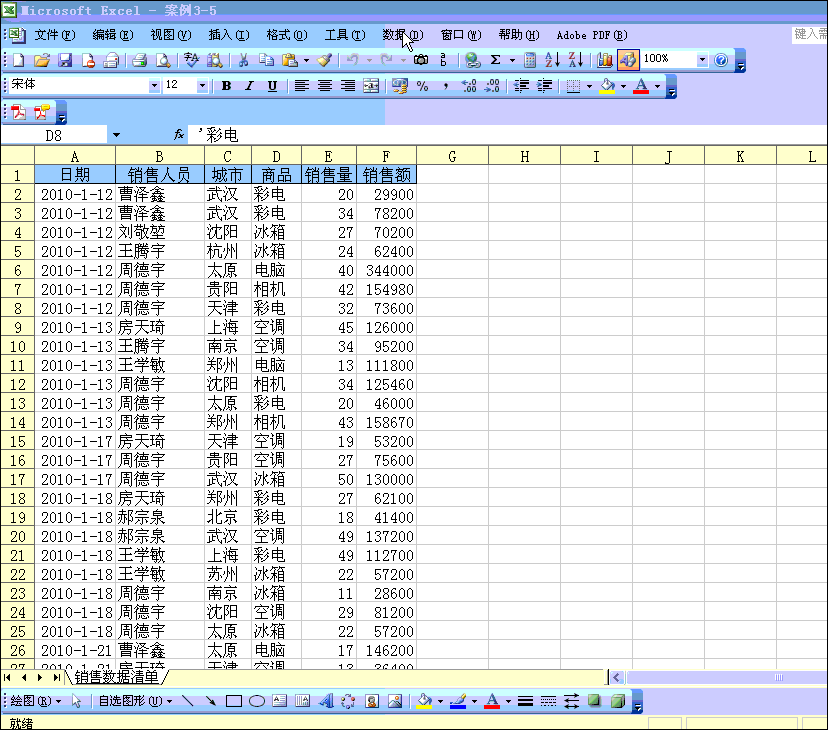Open the zoom level dropdown at 100%
This screenshot has height=730, width=828.
[x=702, y=60]
